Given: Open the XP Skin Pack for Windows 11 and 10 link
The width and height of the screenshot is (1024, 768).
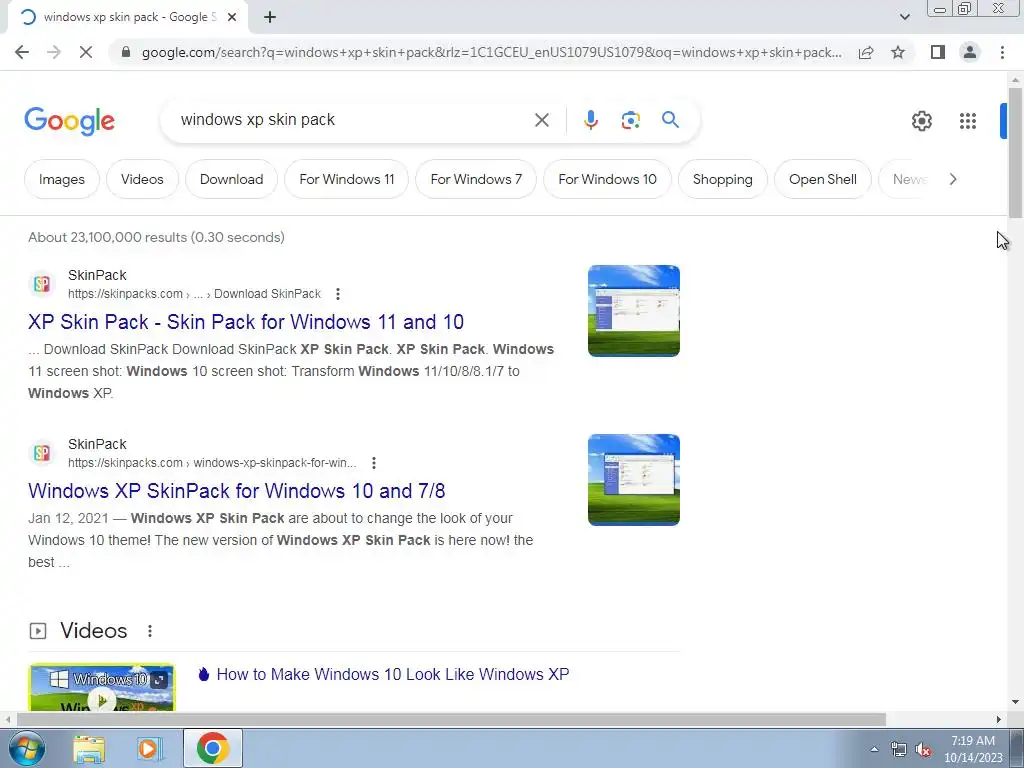Looking at the screenshot, I should click(246, 322).
